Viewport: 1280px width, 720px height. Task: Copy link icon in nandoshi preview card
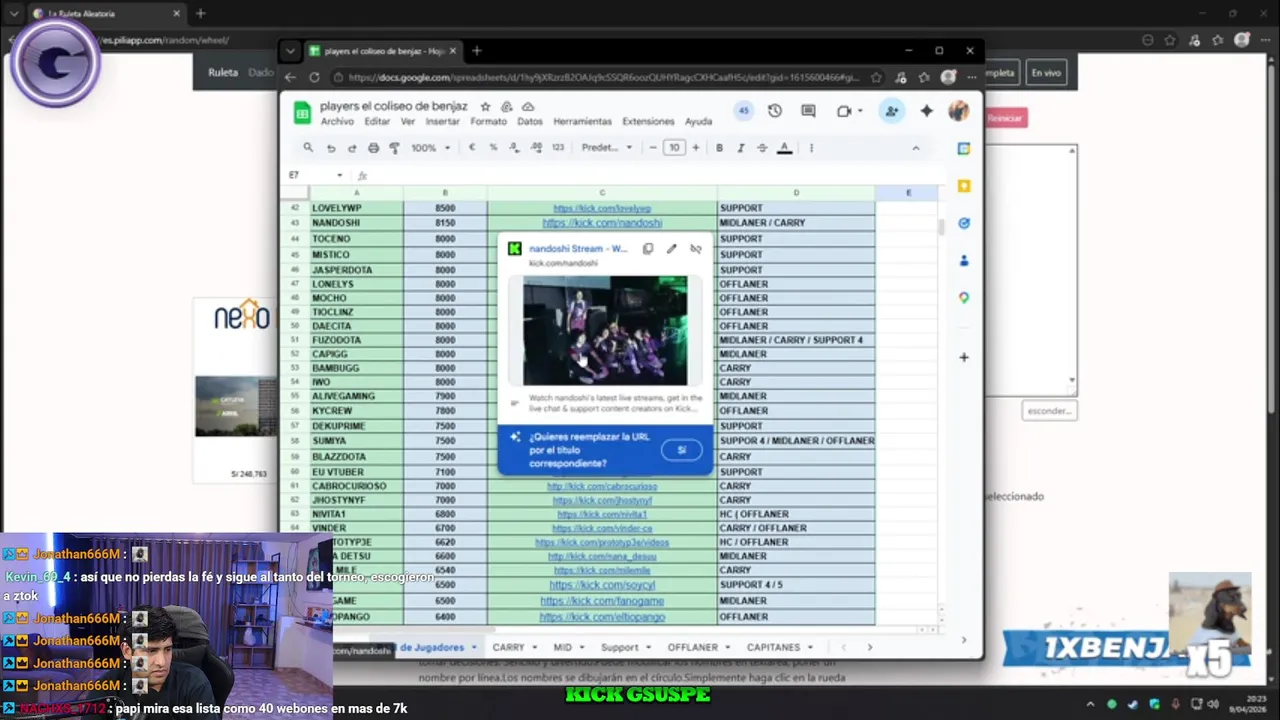tap(648, 249)
